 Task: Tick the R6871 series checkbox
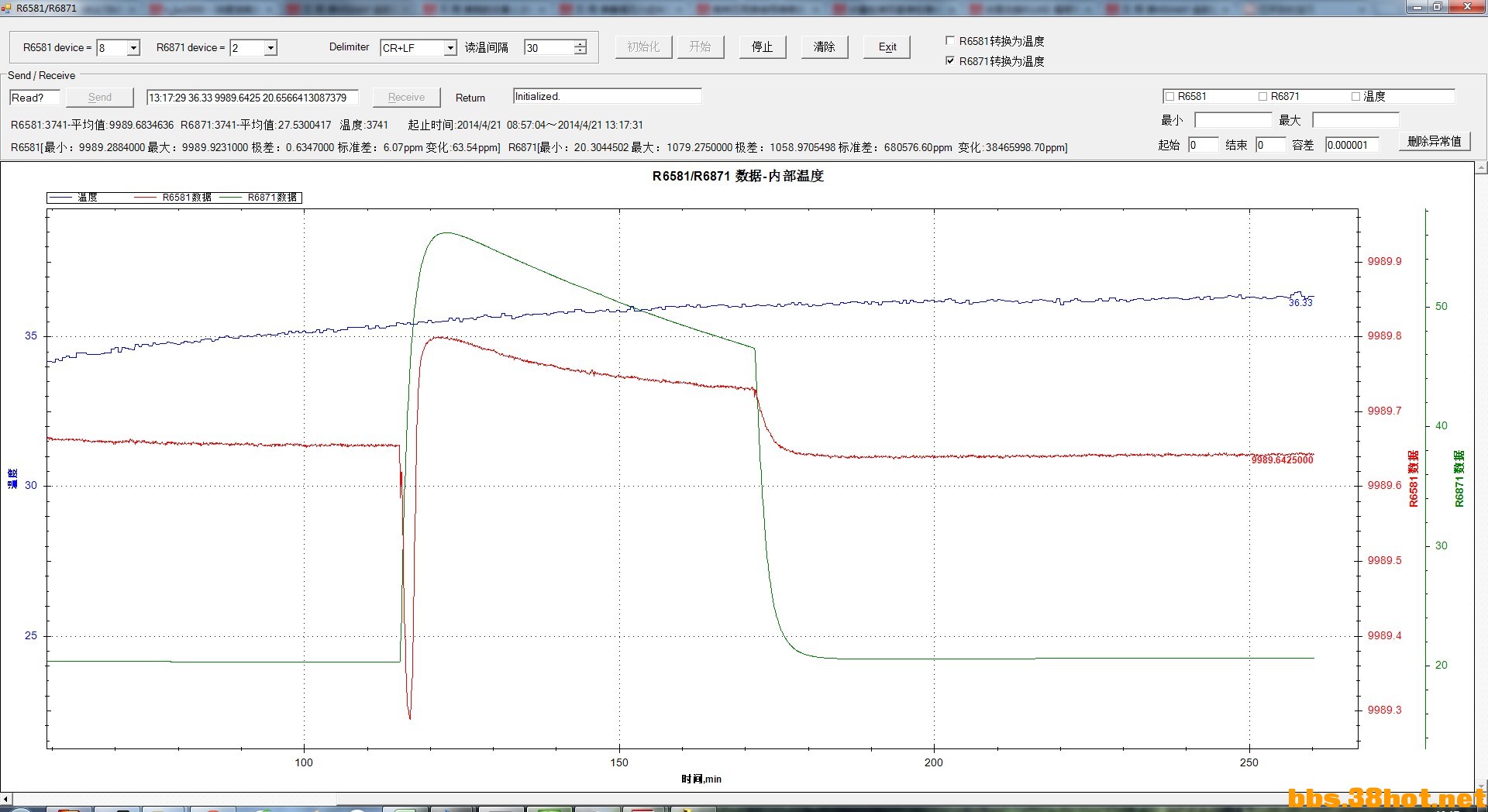pyautogui.click(x=1263, y=97)
